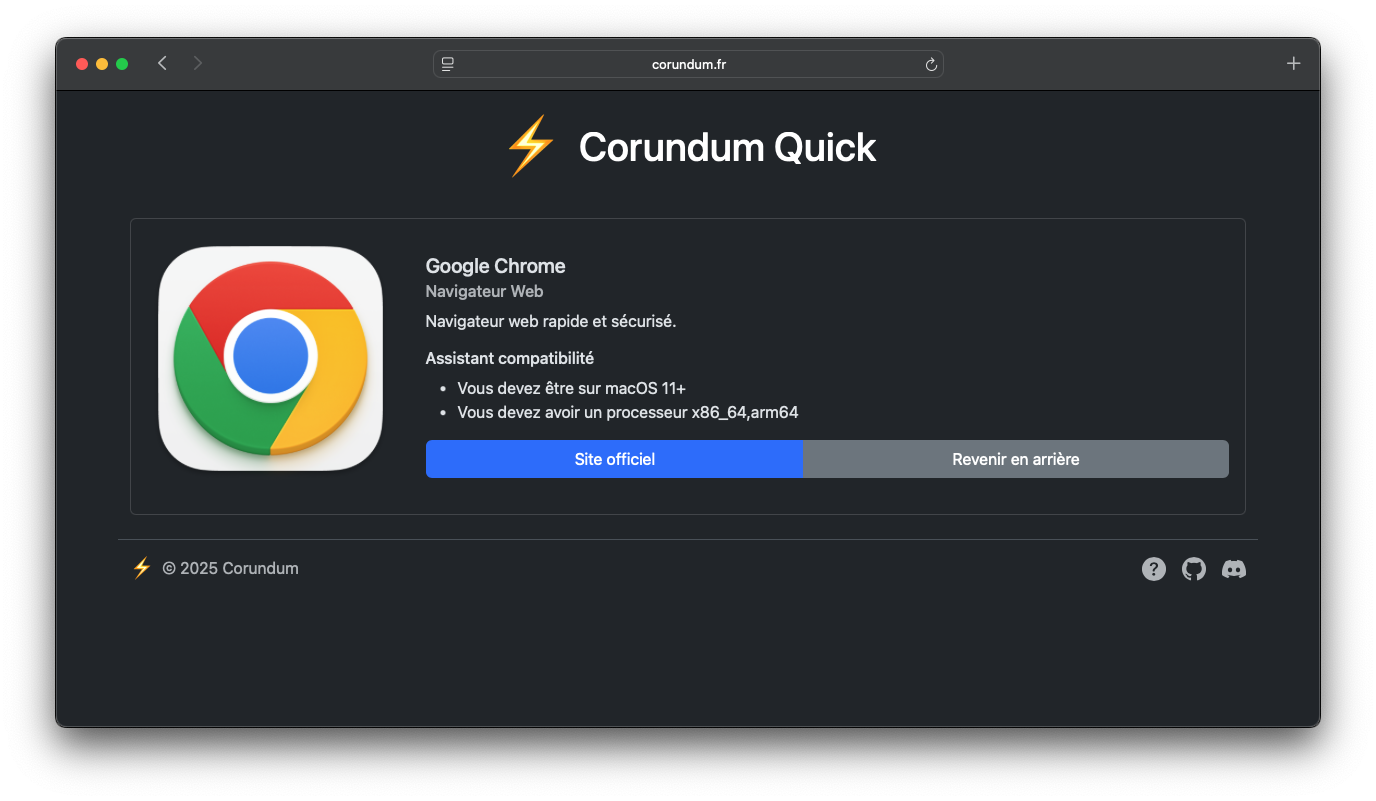Close the browser window with the red button
This screenshot has width=1376, height=801.
[x=82, y=64]
